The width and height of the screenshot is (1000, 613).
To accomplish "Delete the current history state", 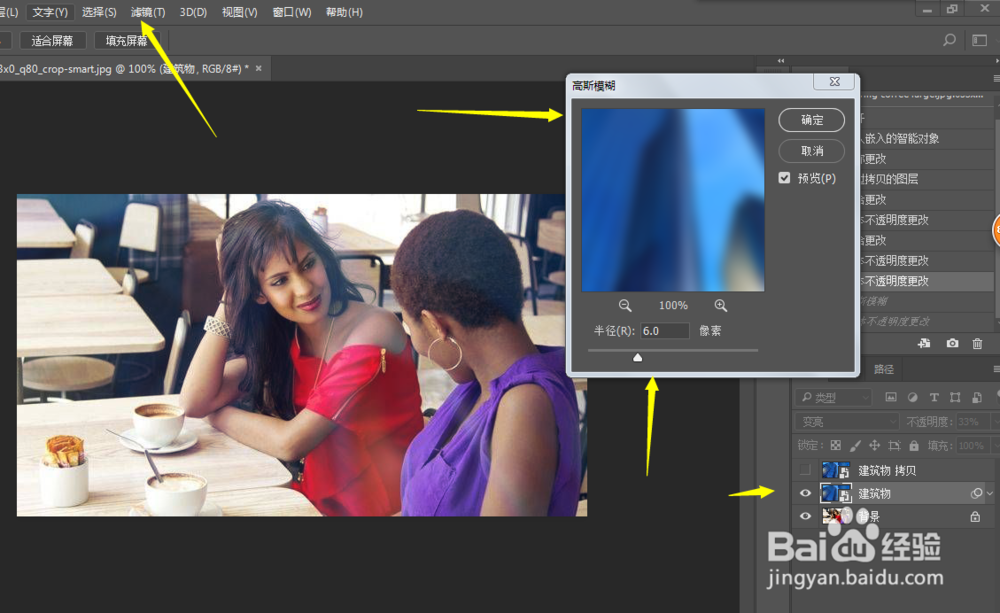I will [977, 343].
